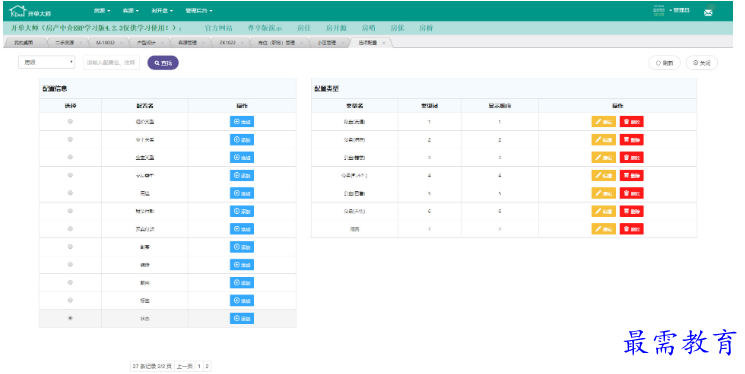Click the house logo in the header
The width and height of the screenshot is (745, 374).
(18, 11)
